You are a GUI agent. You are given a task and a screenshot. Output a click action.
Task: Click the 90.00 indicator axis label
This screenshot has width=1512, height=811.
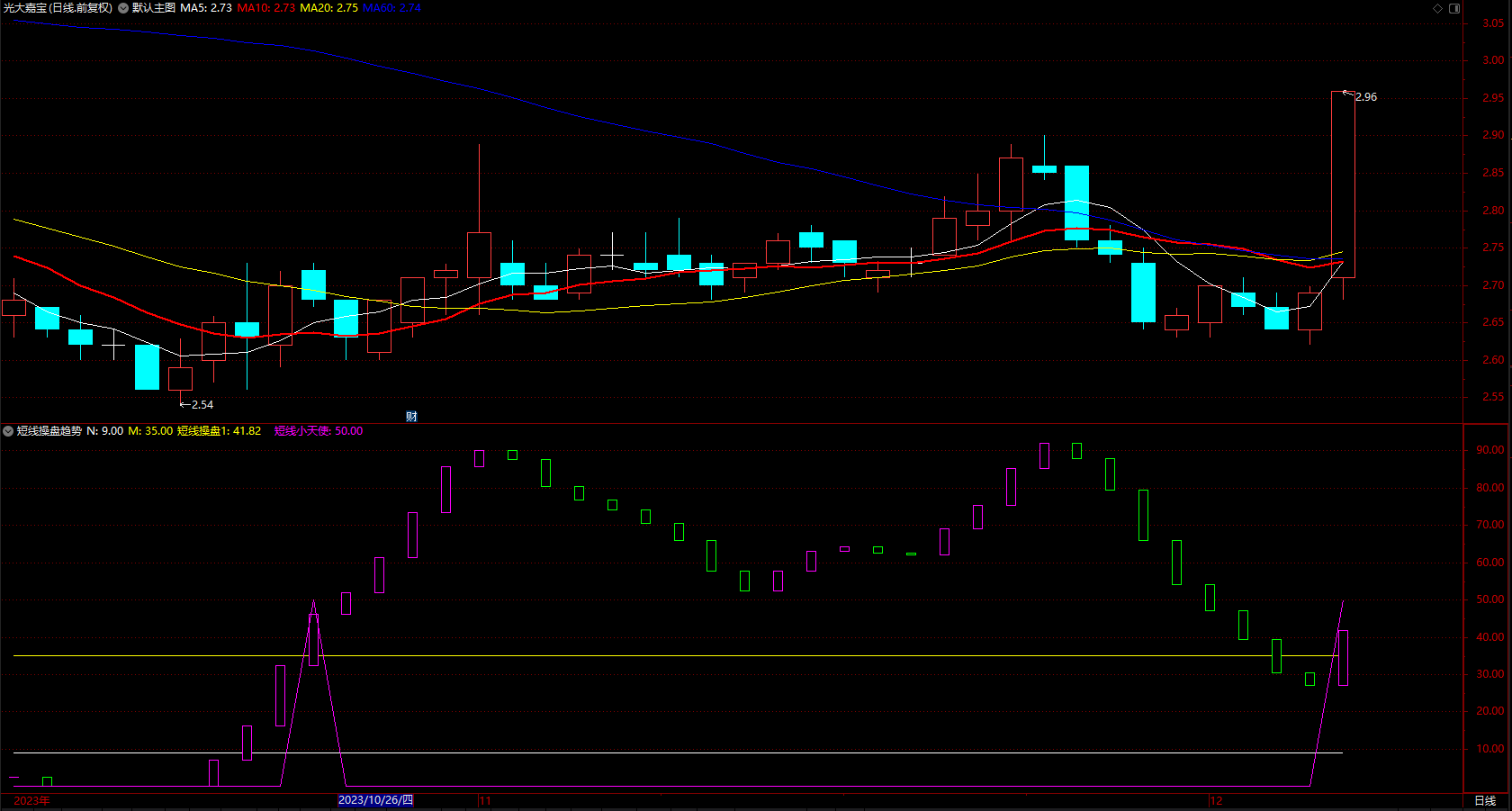[x=1490, y=450]
